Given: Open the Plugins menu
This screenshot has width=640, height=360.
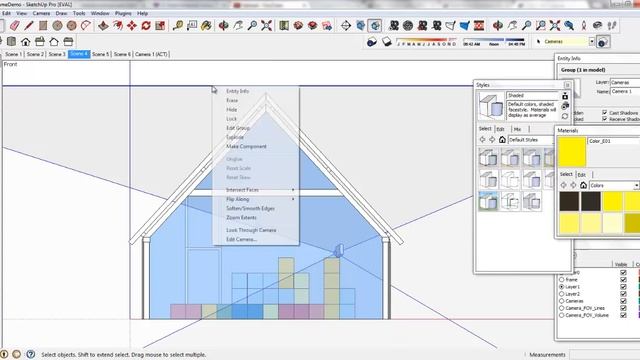Looking at the screenshot, I should click(x=123, y=13).
